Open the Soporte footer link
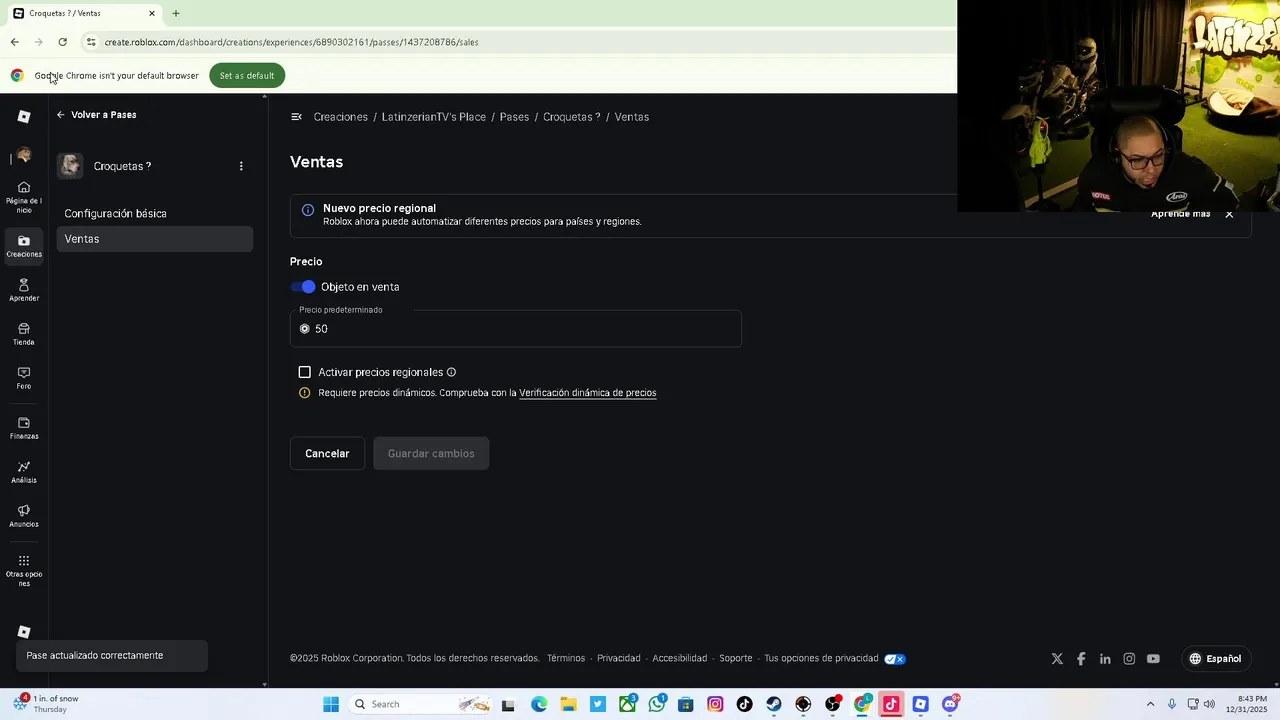 [x=736, y=659]
